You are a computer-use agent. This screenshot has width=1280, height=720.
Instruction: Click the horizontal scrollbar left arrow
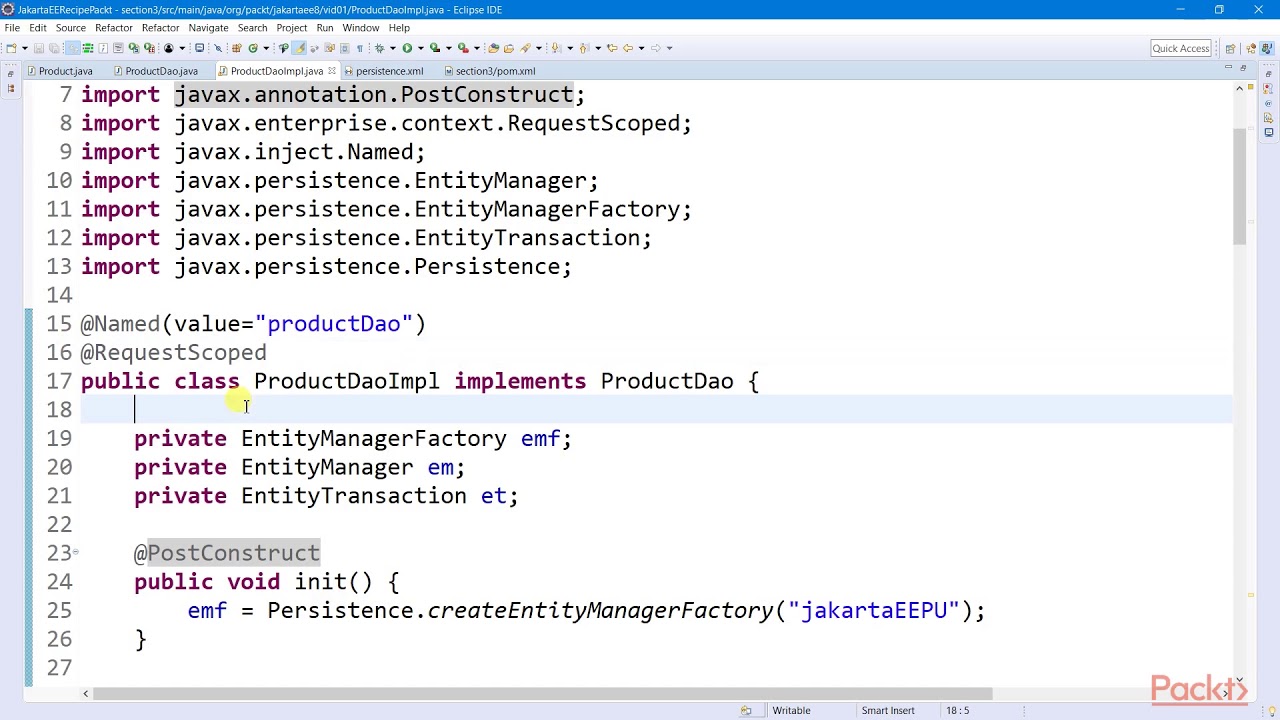coord(85,693)
